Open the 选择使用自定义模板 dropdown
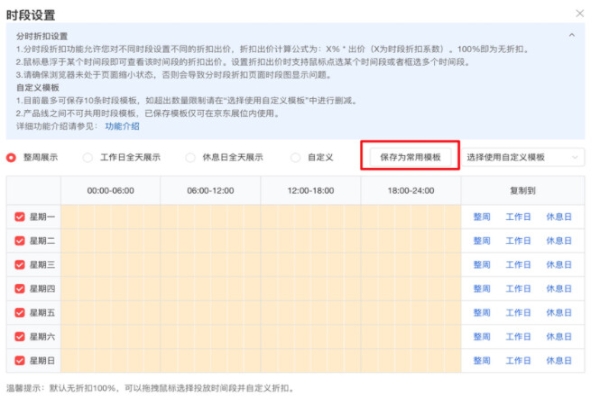Viewport: 600px width, 400px height. pos(523,158)
